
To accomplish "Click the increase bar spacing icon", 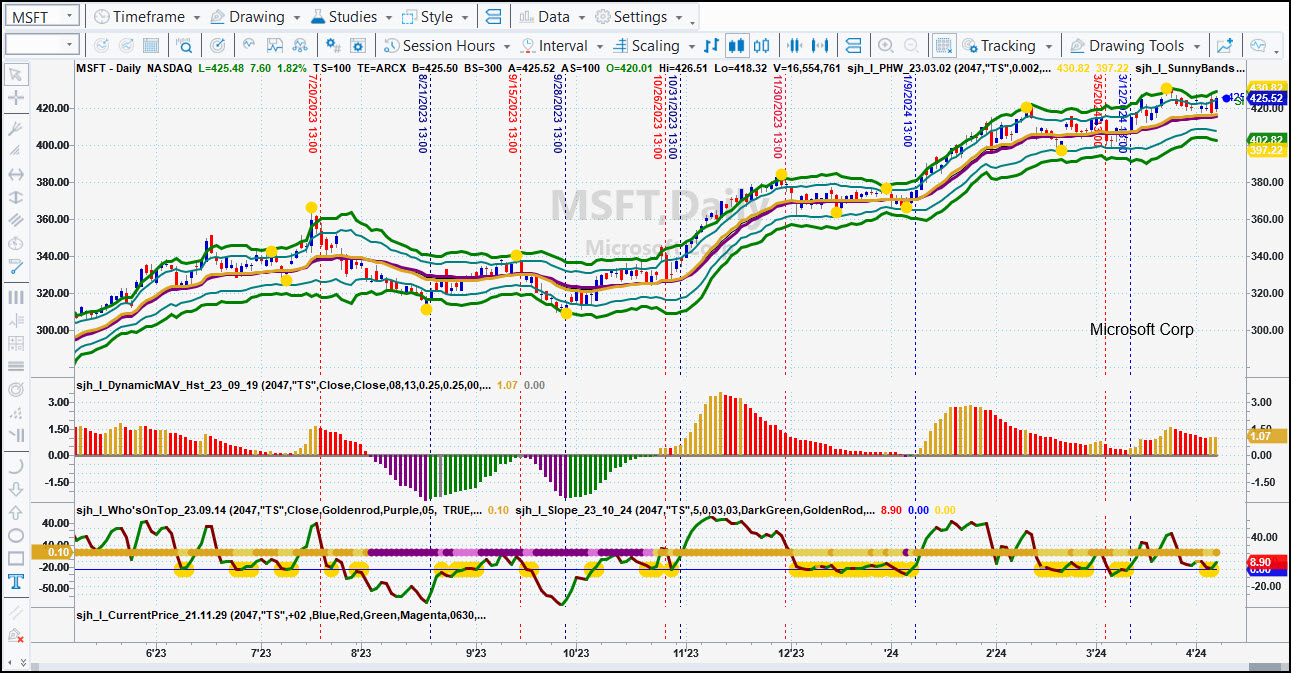I will tap(821, 45).
